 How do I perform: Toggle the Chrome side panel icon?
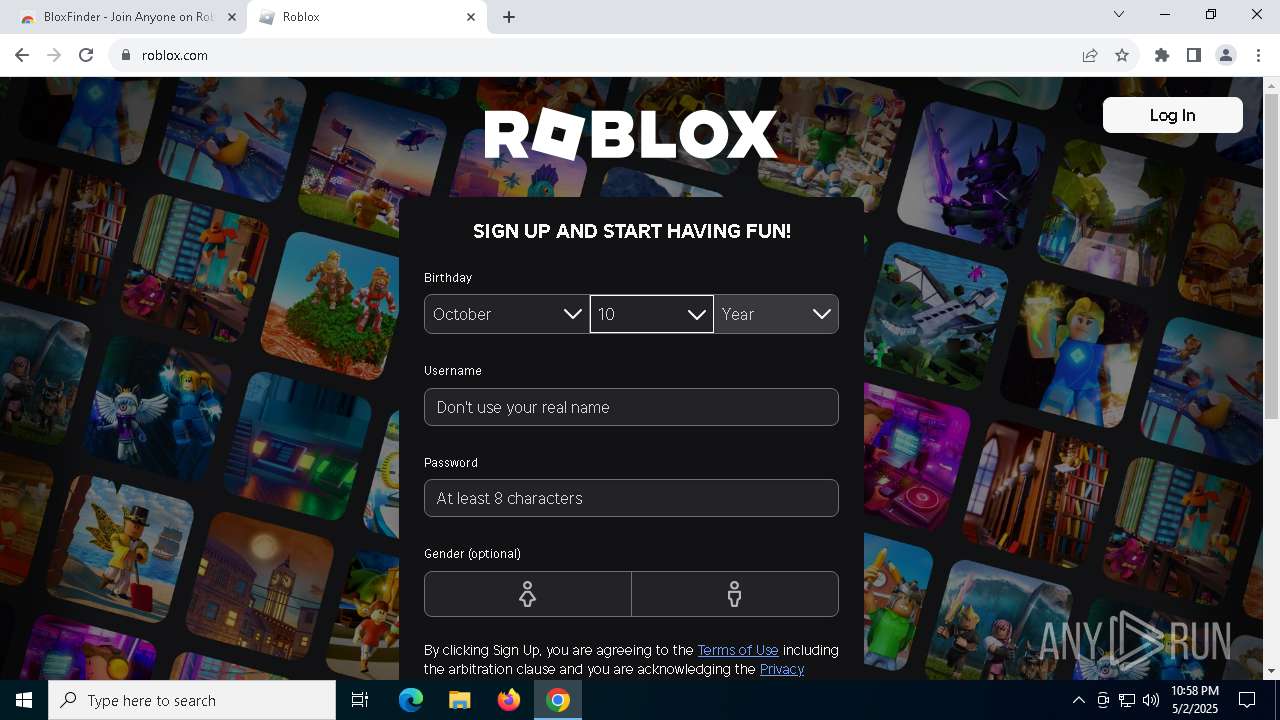point(1194,55)
